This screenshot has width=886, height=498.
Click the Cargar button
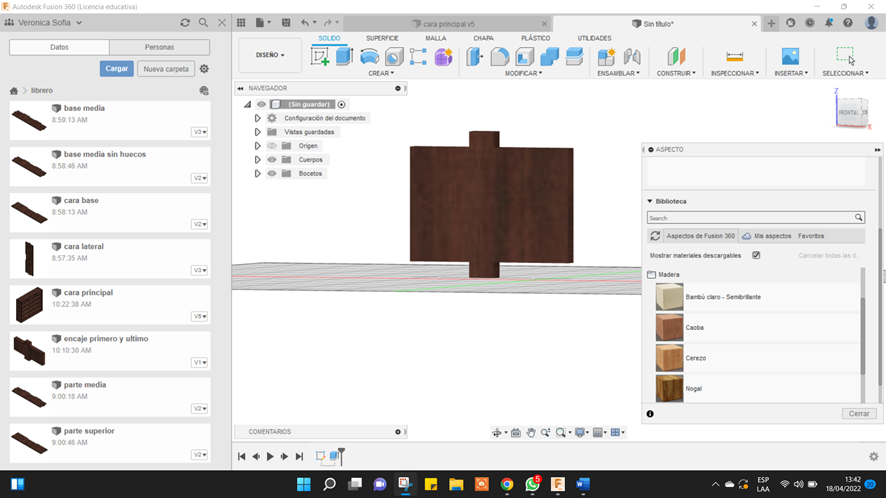point(116,69)
